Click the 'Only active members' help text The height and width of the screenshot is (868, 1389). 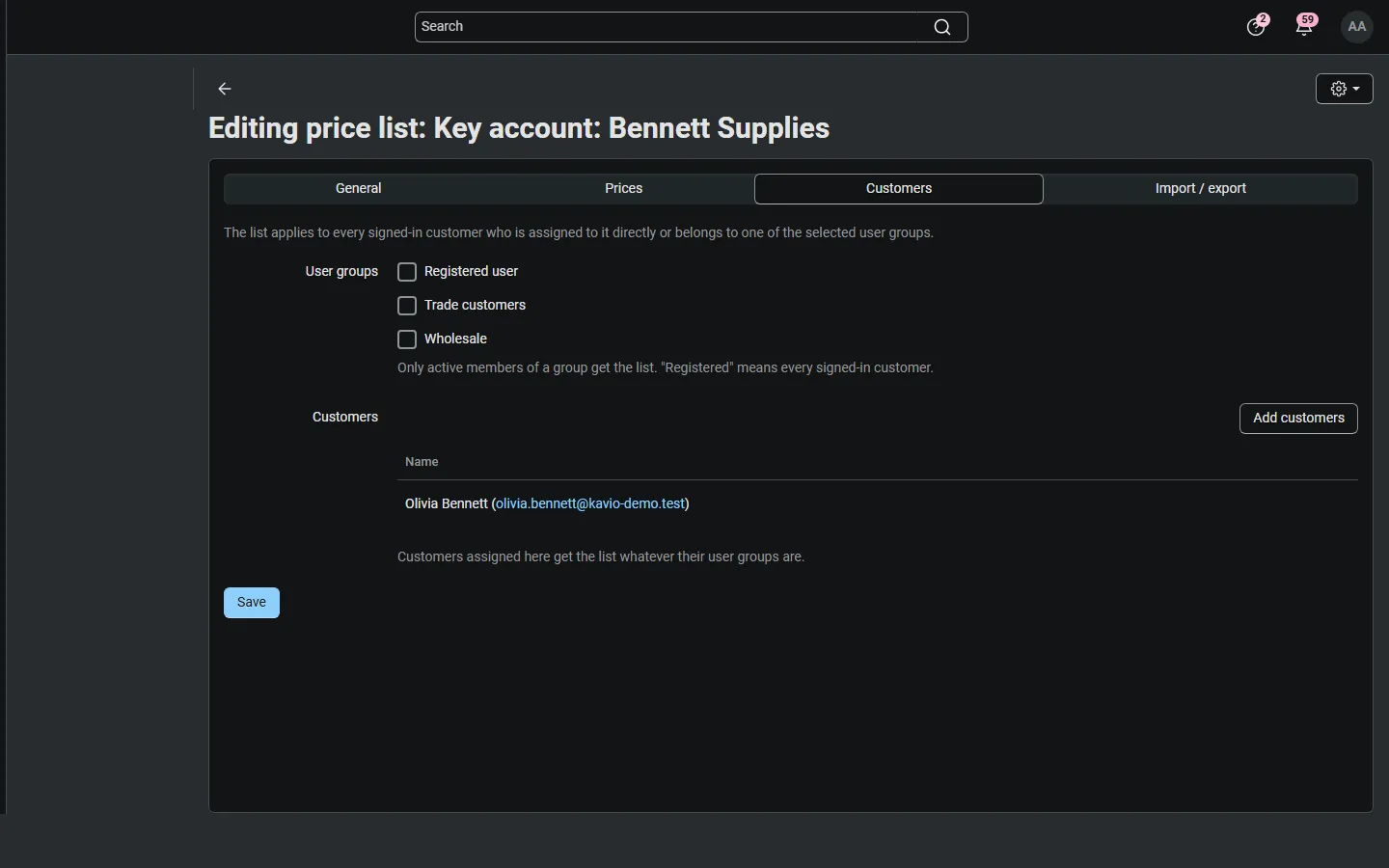(x=666, y=368)
